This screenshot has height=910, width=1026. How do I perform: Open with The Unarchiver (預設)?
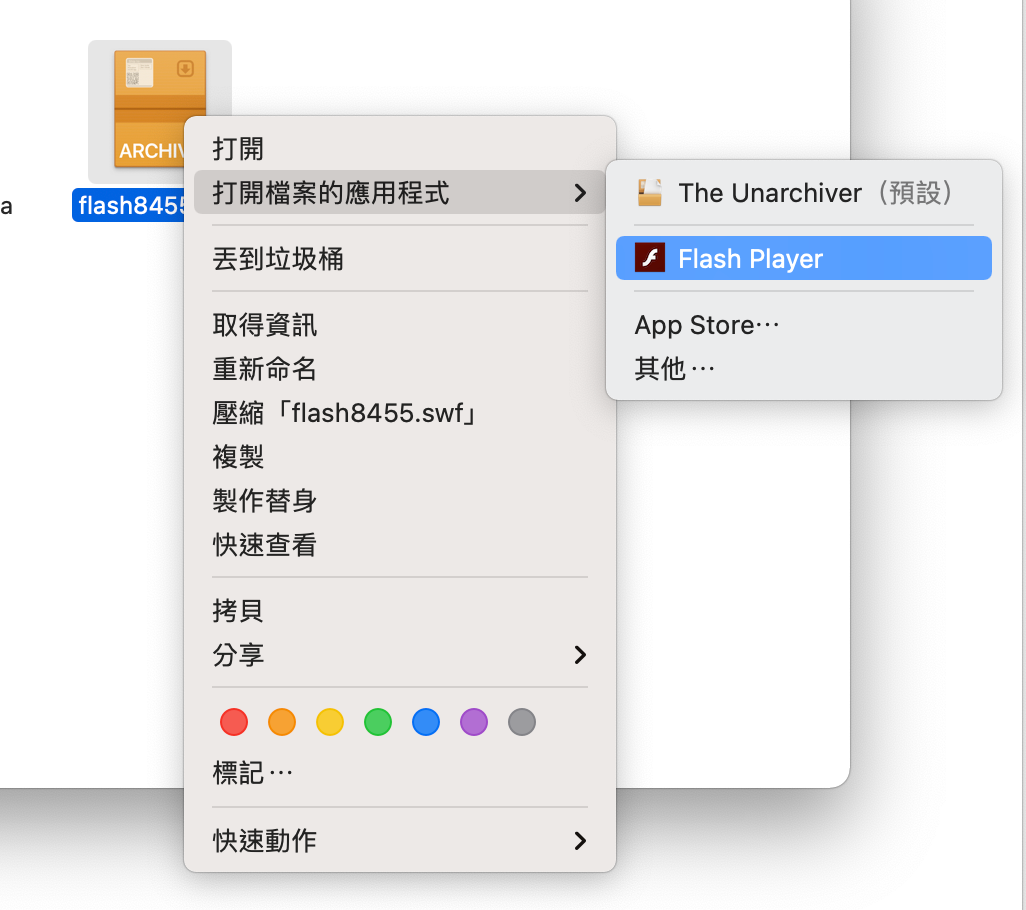click(804, 192)
